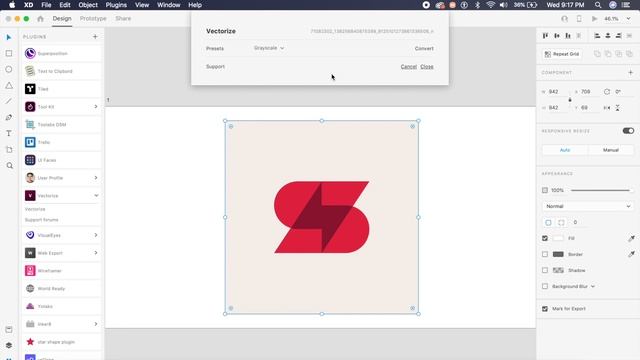Click Convert in Vectorize dialog
Viewport: 640px width, 360px height.
(424, 49)
